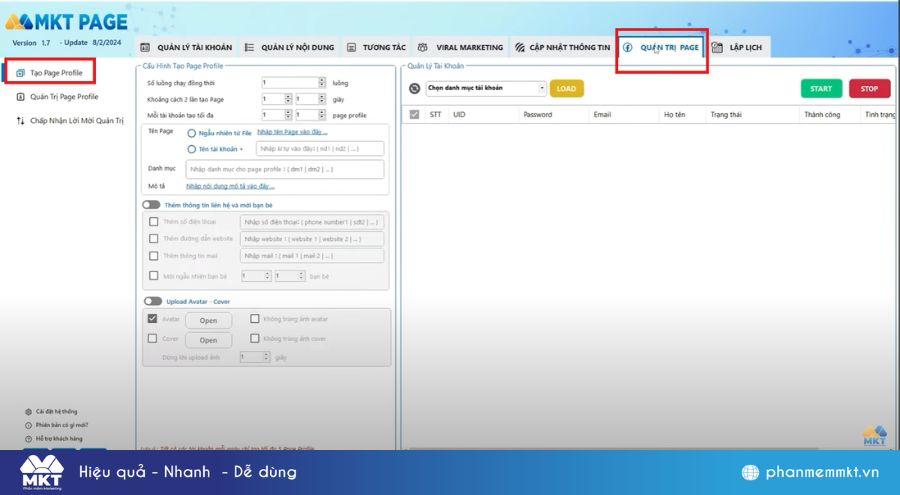Screen dimensions: 900x495
Task: Click the red STOP button
Action: click(x=870, y=89)
